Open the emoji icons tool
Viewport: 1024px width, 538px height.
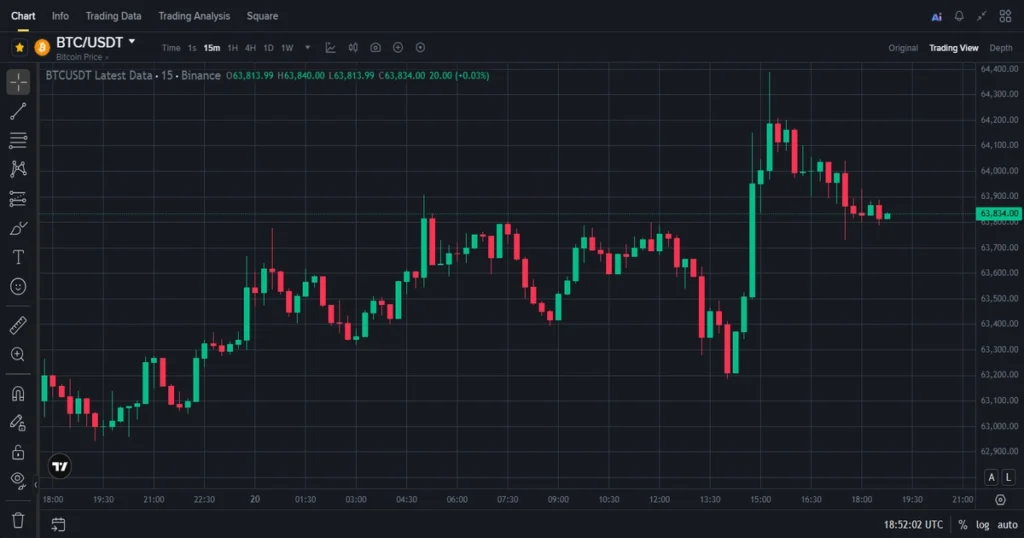pyautogui.click(x=18, y=286)
